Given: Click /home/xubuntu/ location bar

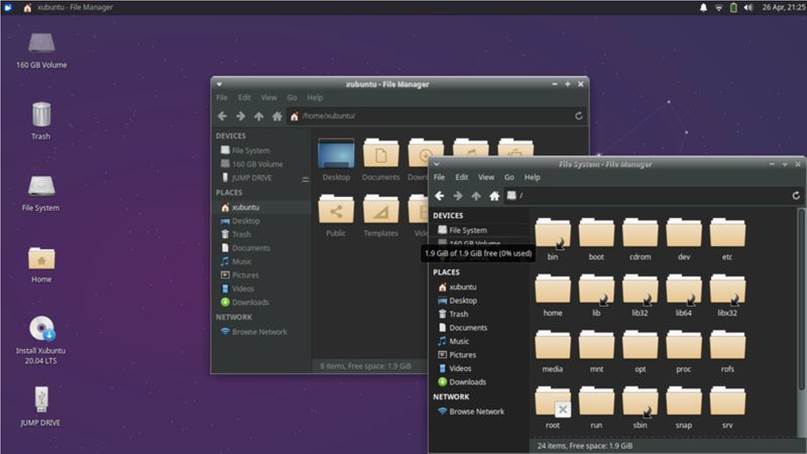Looking at the screenshot, I should [430, 116].
